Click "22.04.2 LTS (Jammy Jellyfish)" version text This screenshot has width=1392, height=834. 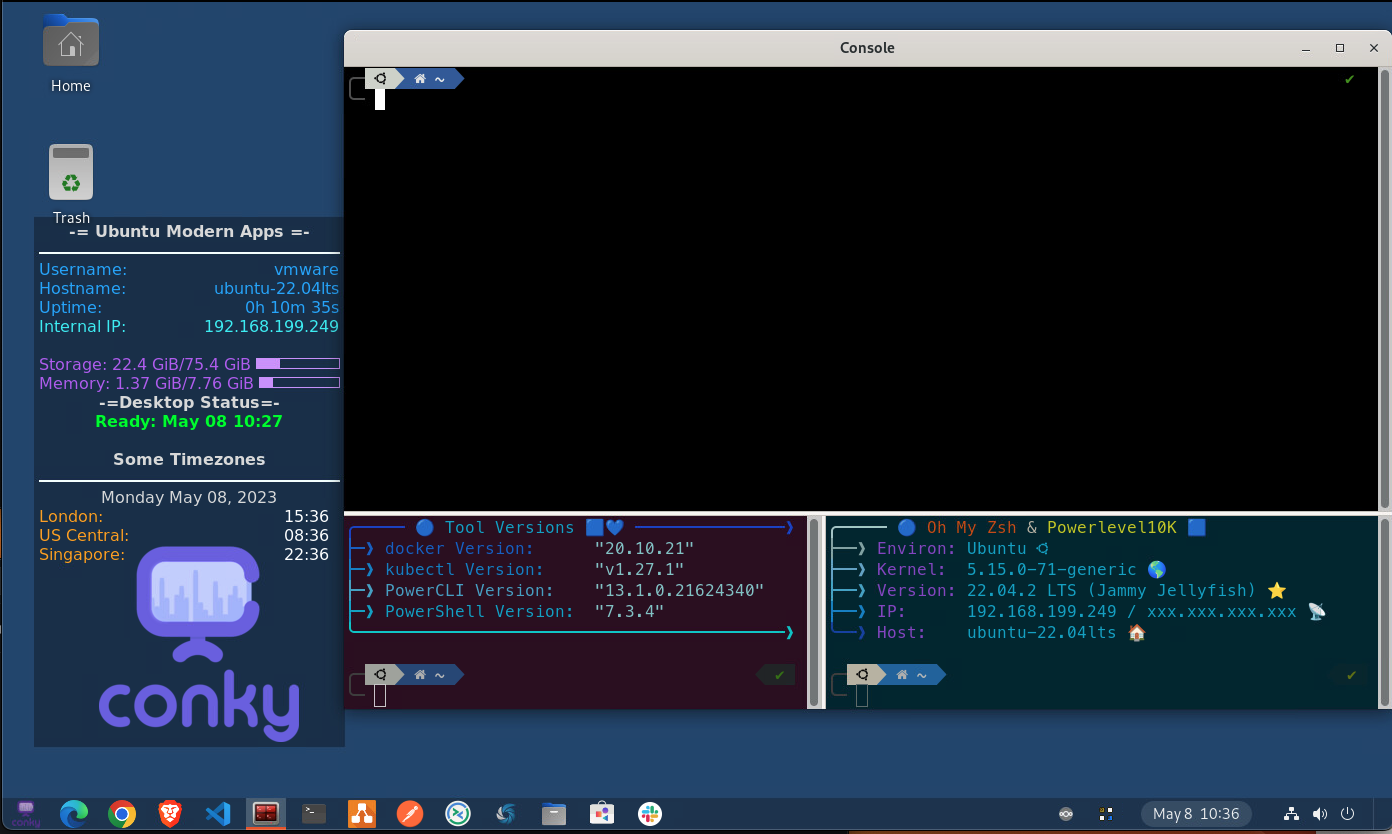(1112, 591)
